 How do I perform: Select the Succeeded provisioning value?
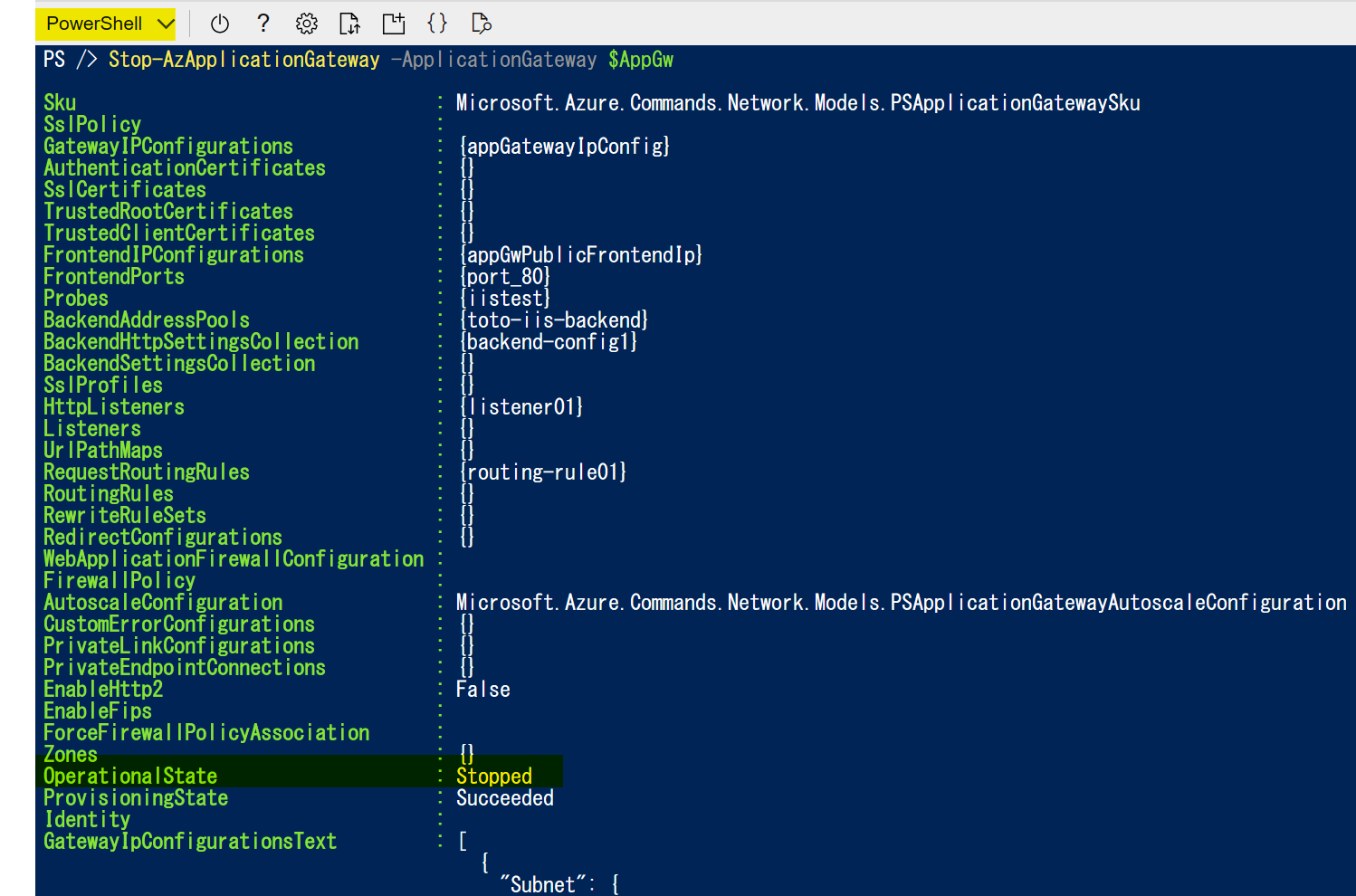coord(505,798)
